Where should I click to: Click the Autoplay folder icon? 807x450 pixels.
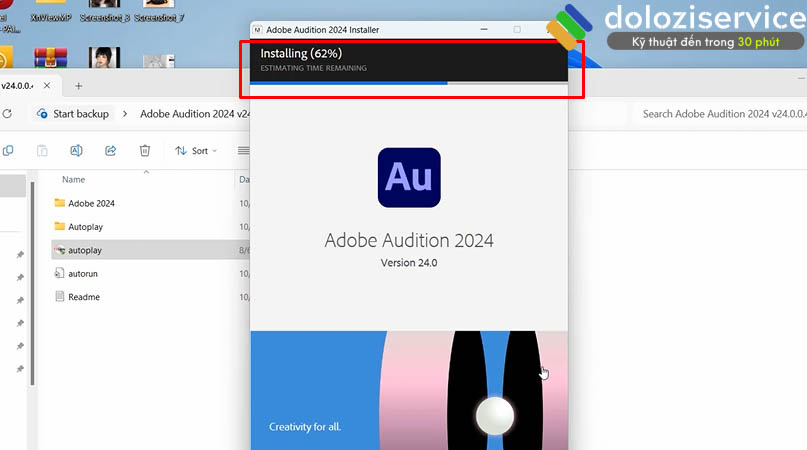tap(60, 227)
